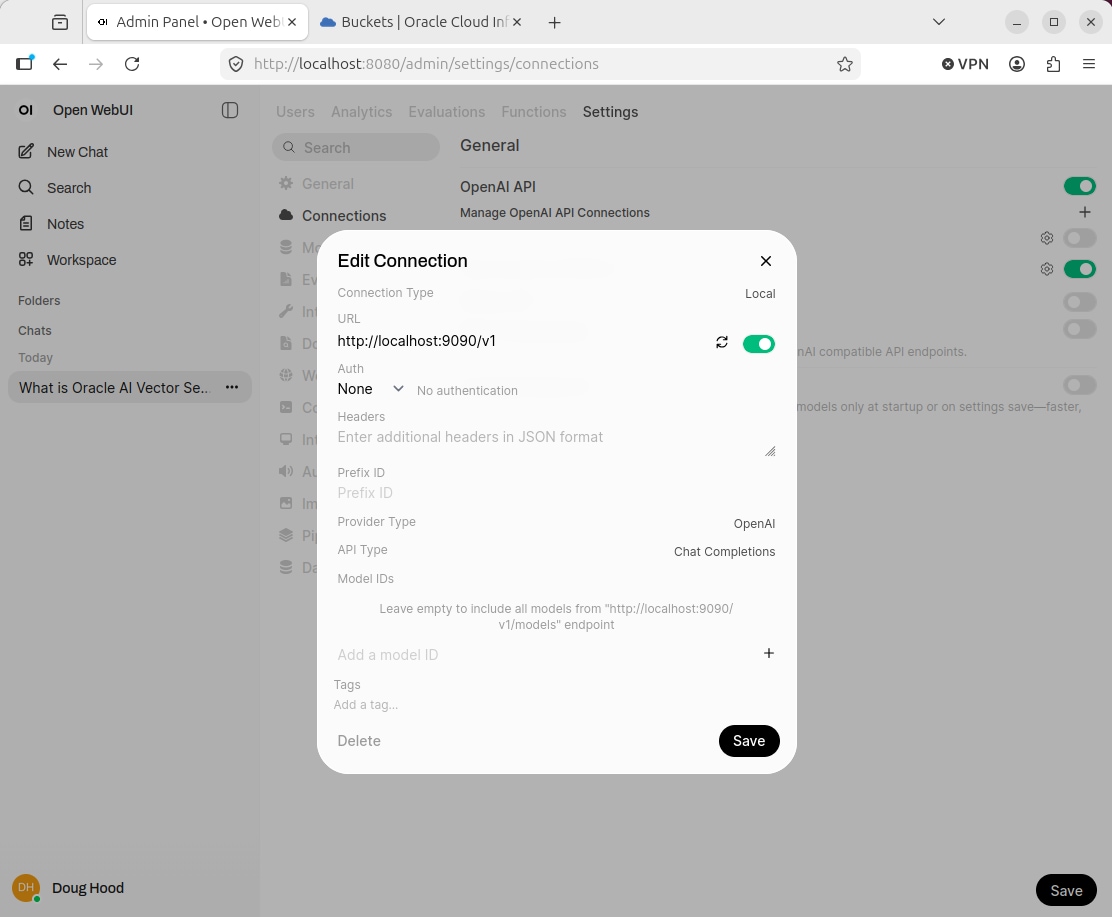Open a new browser tab
Viewport: 1112px width, 917px height.
pos(555,23)
